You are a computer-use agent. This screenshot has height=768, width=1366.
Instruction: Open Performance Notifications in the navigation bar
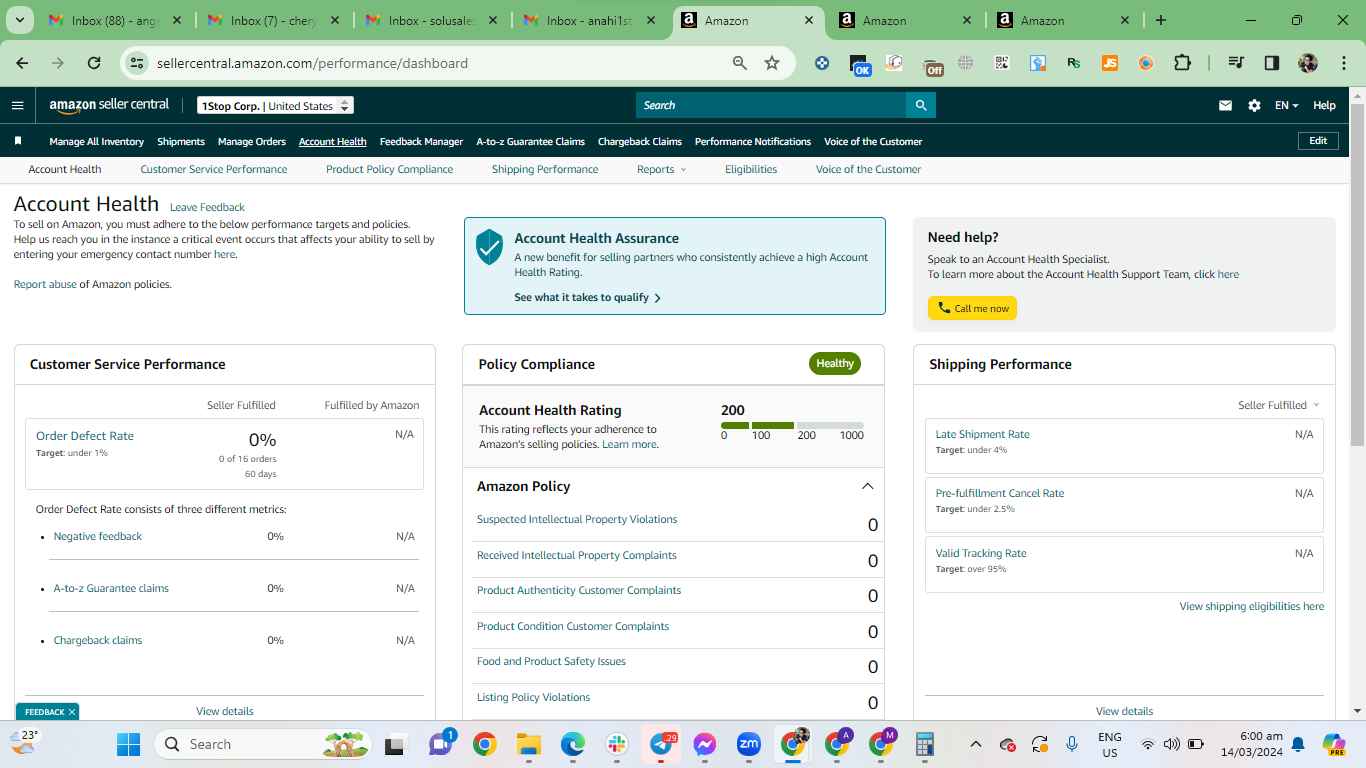753,141
